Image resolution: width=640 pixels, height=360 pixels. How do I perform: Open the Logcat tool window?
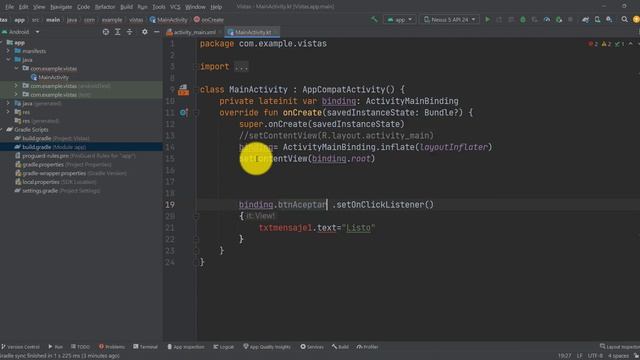(x=224, y=347)
